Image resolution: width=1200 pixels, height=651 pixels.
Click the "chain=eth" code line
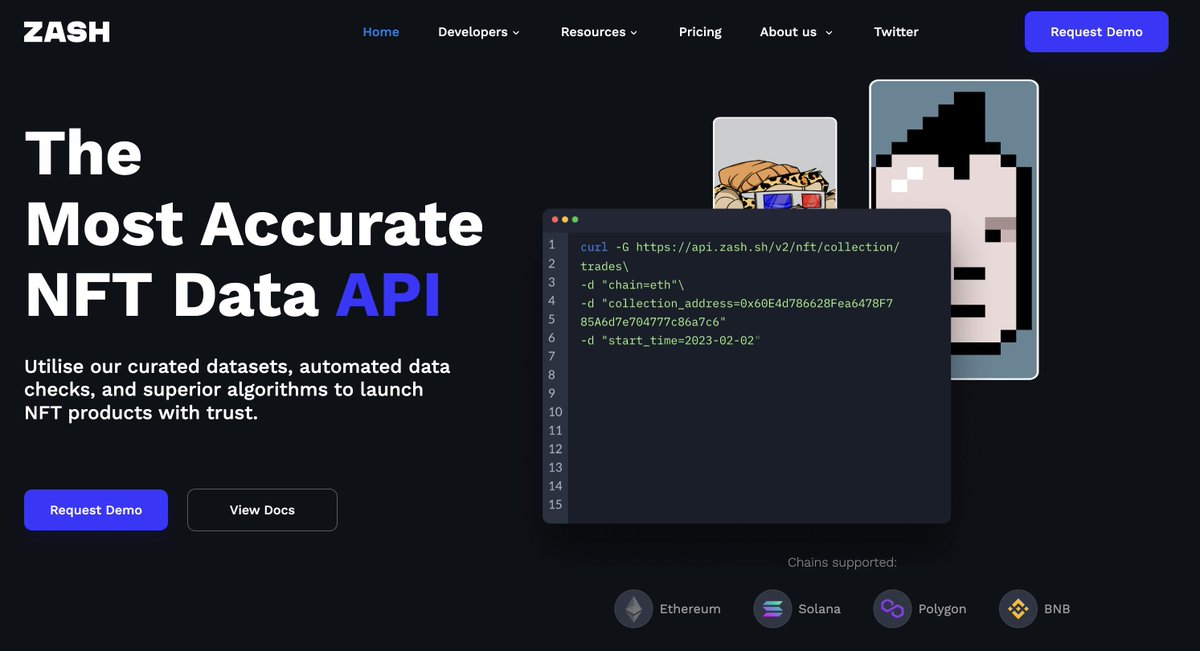pyautogui.click(x=632, y=284)
